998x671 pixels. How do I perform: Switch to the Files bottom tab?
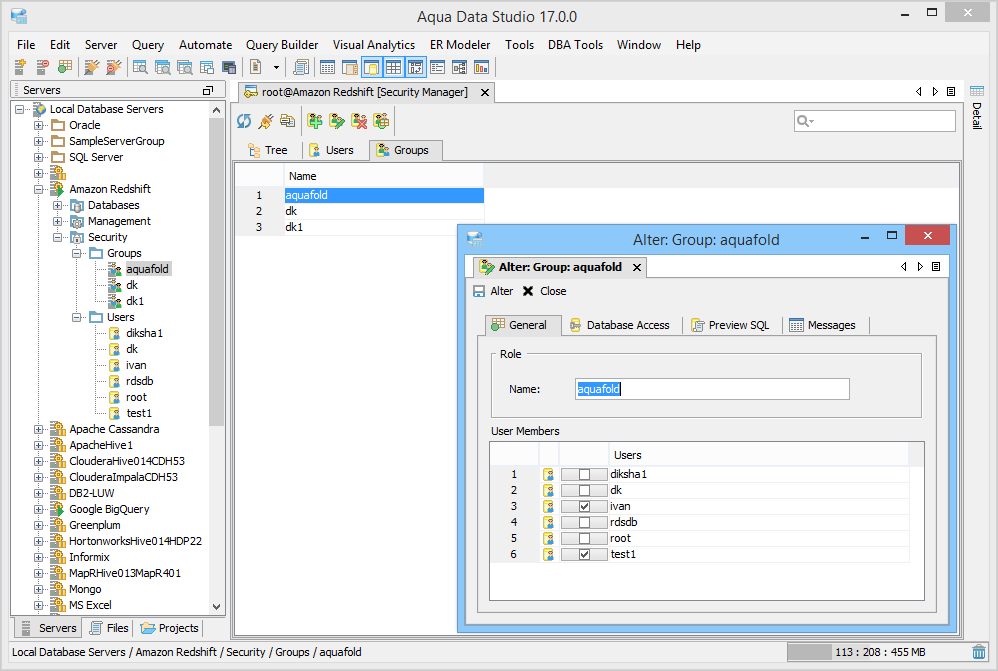point(109,628)
